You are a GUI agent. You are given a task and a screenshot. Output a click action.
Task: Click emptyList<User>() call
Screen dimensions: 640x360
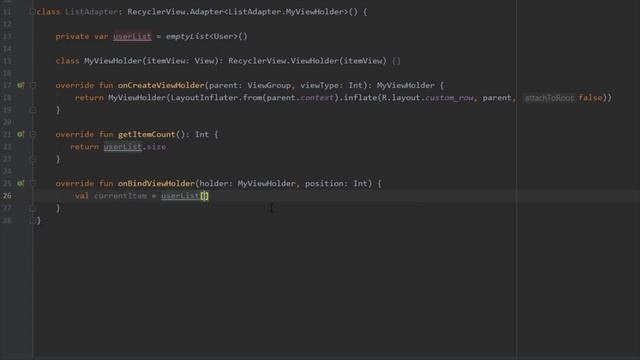[x=207, y=36]
